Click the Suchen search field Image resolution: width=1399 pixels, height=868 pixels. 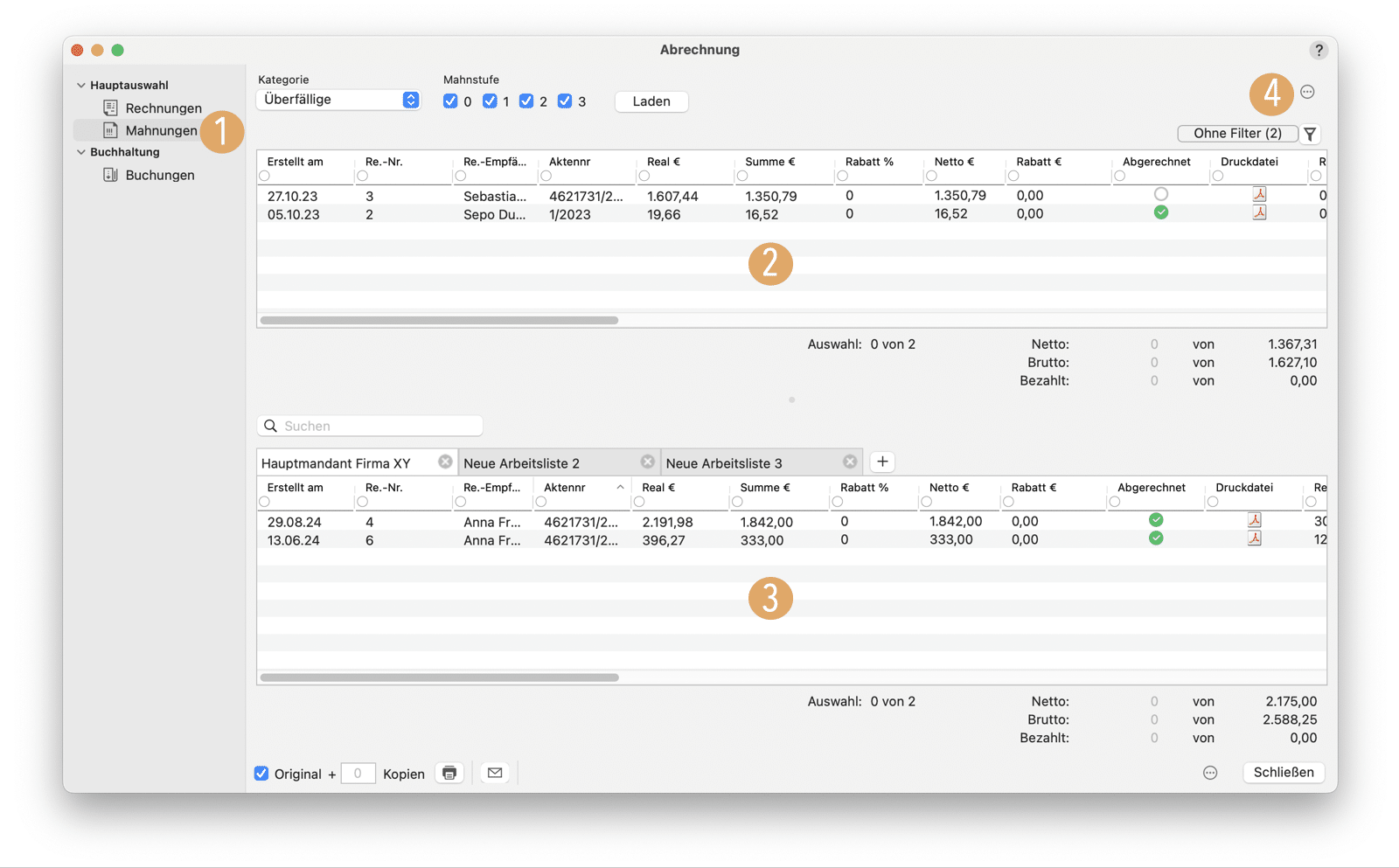370,426
